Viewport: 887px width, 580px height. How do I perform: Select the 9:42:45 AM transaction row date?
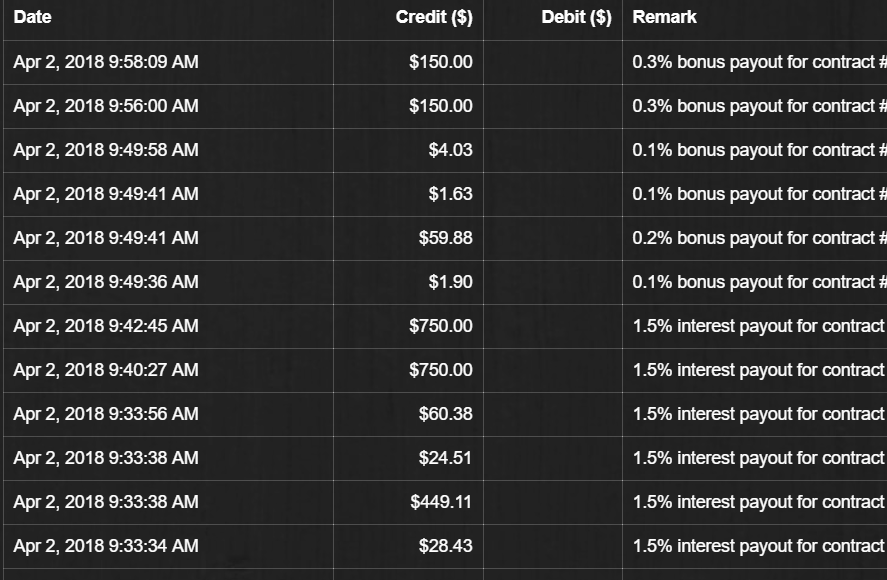click(106, 326)
